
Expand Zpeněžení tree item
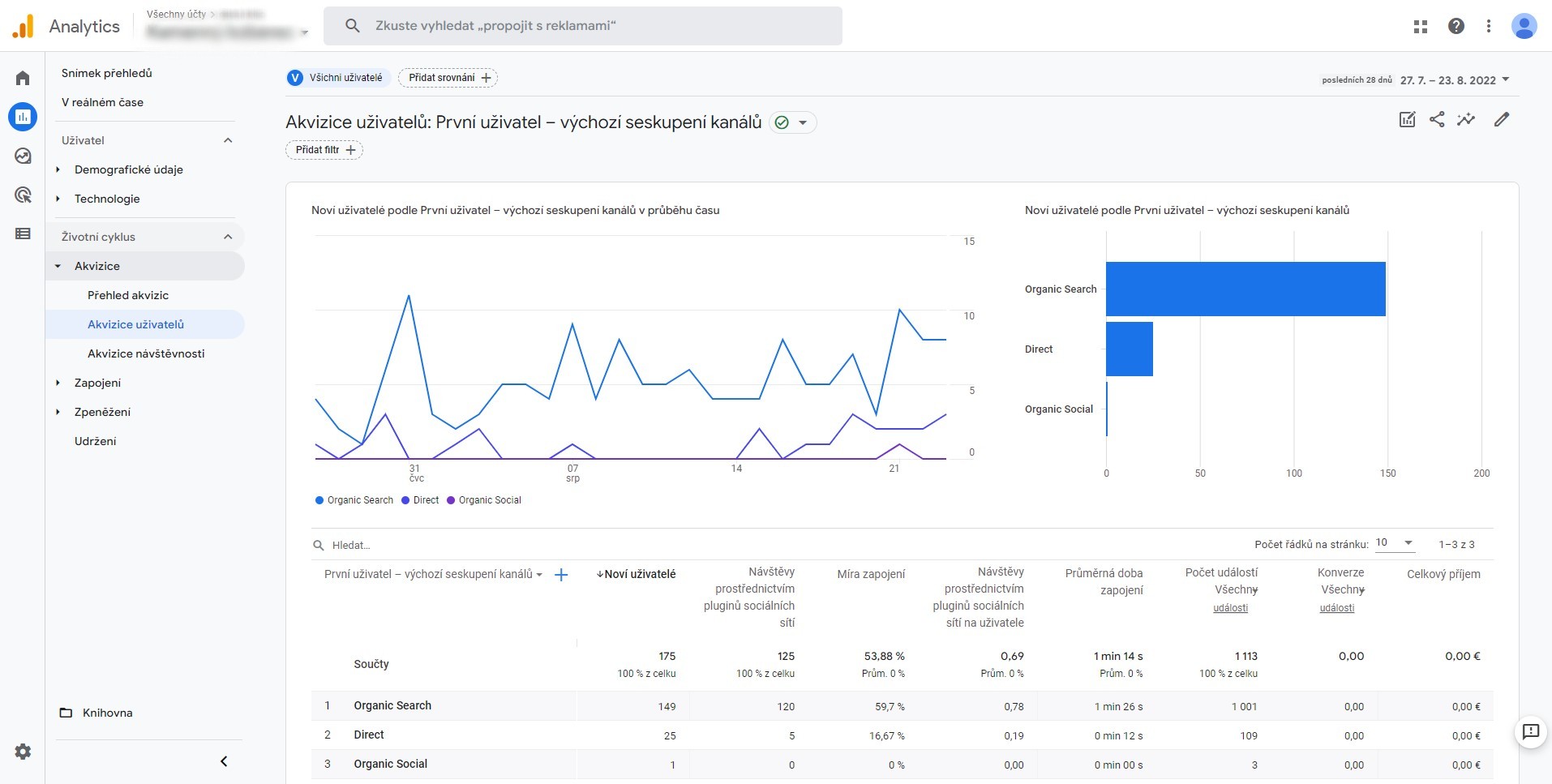(58, 412)
